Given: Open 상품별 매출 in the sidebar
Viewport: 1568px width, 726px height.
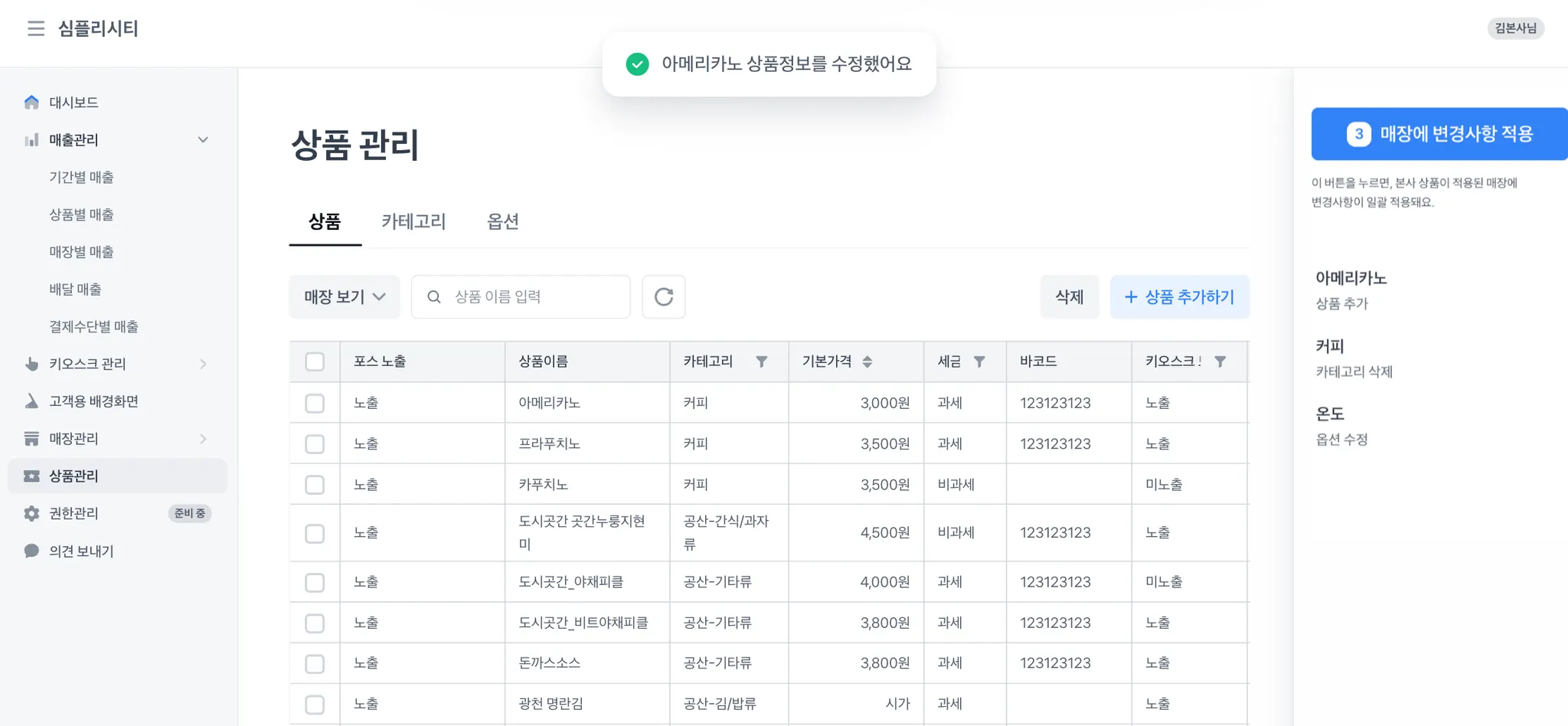Looking at the screenshot, I should pos(82,215).
